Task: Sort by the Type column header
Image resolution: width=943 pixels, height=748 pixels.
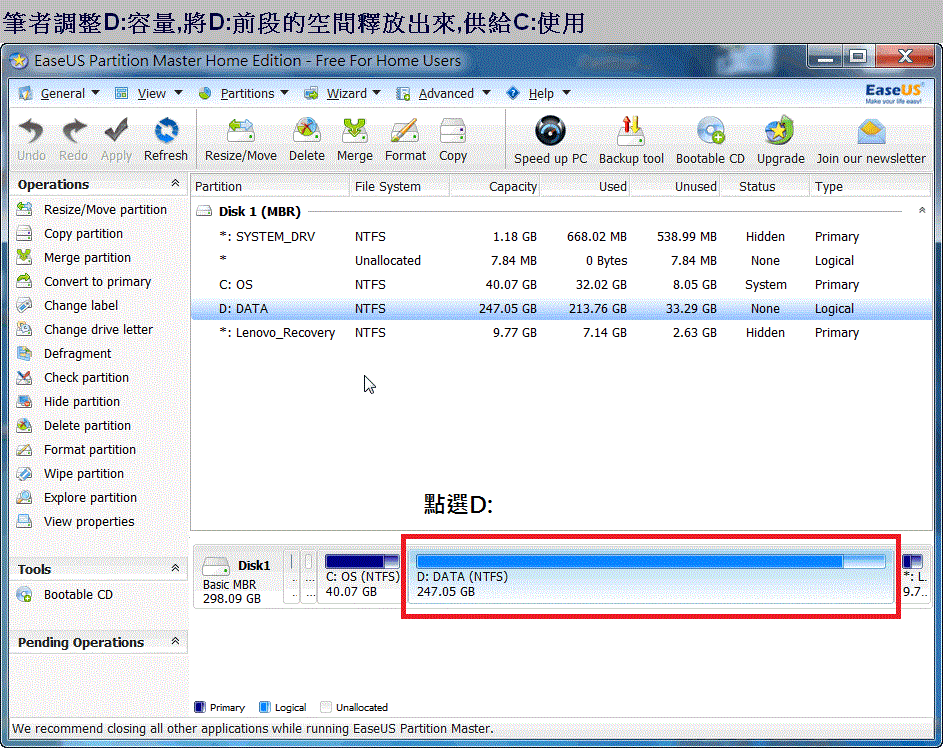Action: click(x=870, y=186)
